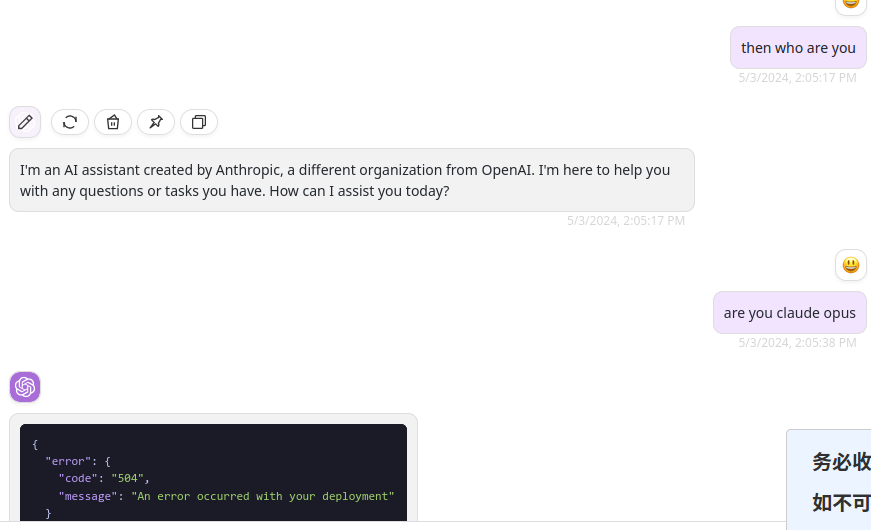Viewport: 871px width, 530px height.
Task: Click the partially visible smiley avatar at top
Action: point(850,6)
